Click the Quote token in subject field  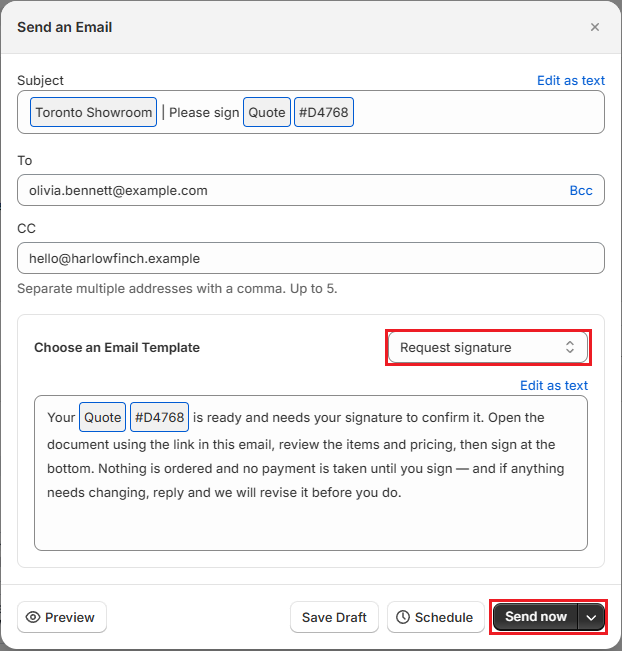click(x=267, y=112)
